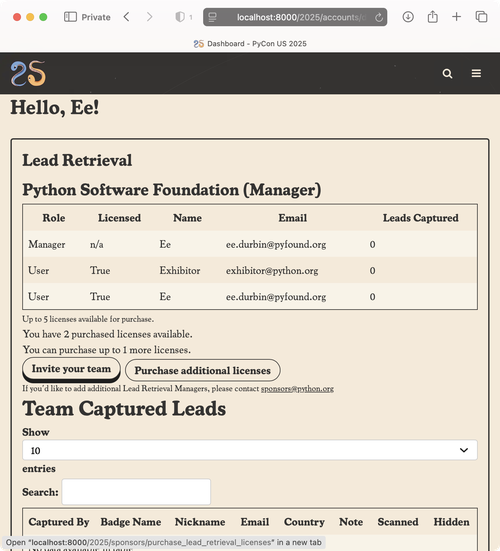The width and height of the screenshot is (500, 551).
Task: Show the tab overview icon
Action: [481, 17]
